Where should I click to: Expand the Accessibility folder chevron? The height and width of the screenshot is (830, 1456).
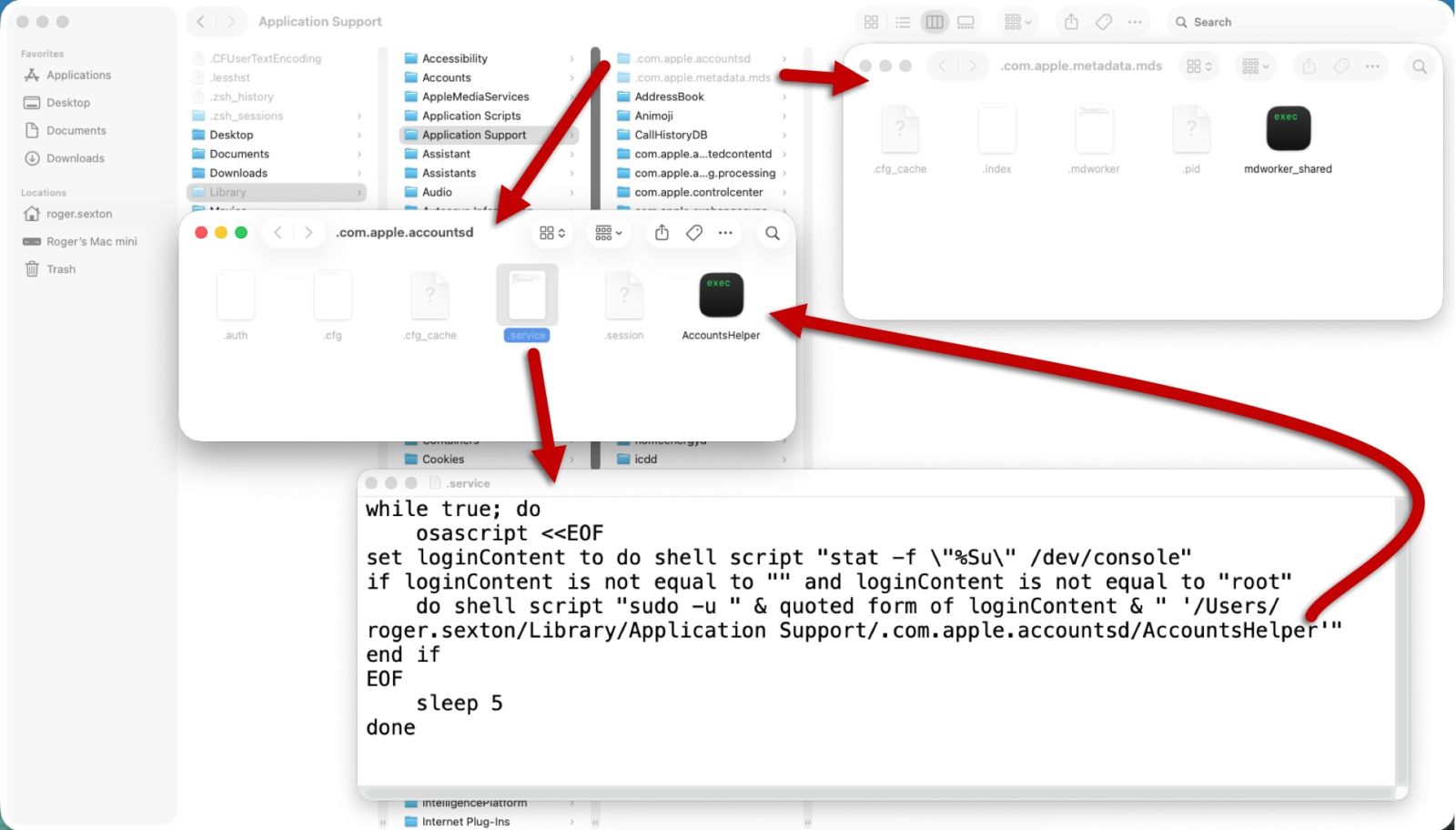click(571, 58)
